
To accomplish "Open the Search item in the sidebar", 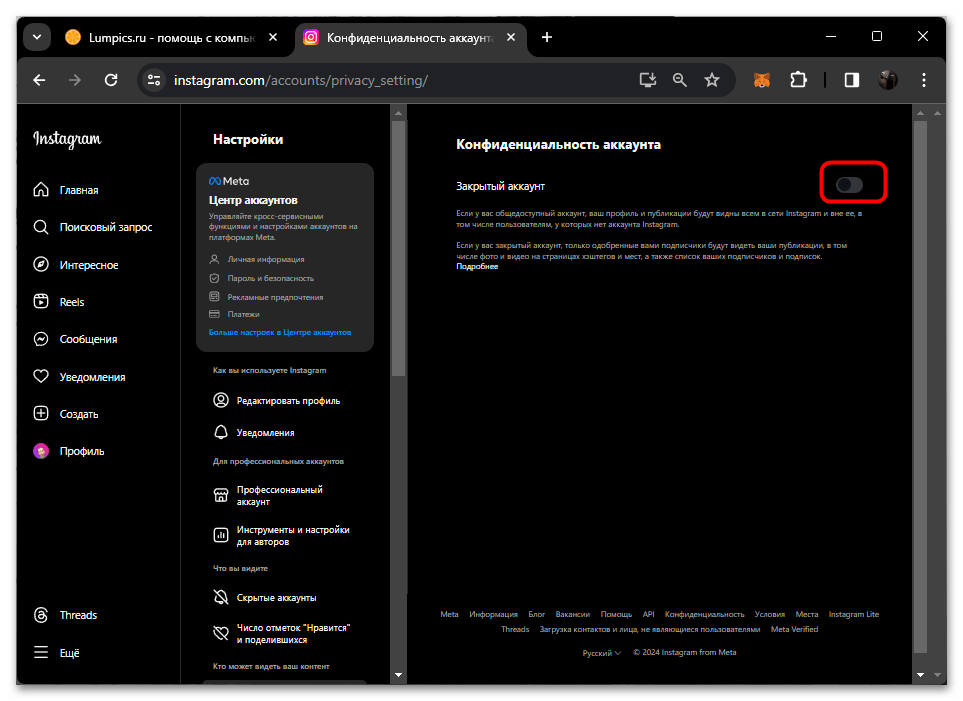I will [x=93, y=227].
